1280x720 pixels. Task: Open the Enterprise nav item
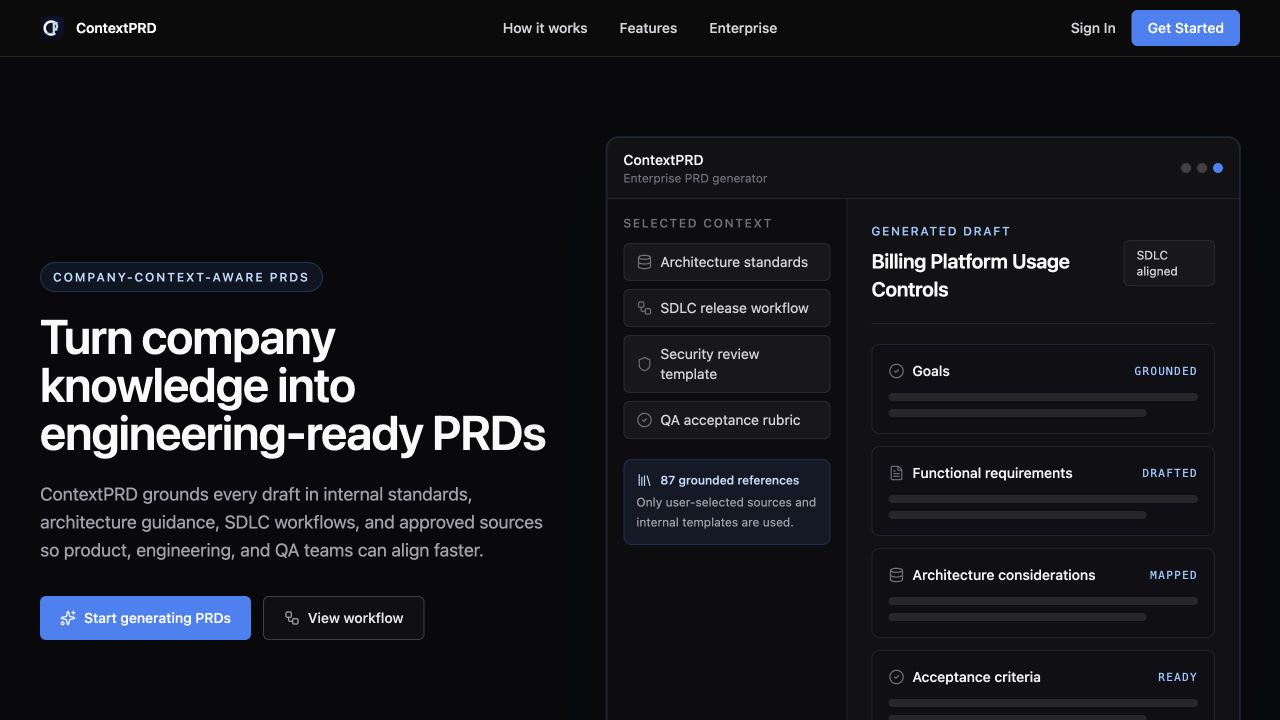(743, 28)
